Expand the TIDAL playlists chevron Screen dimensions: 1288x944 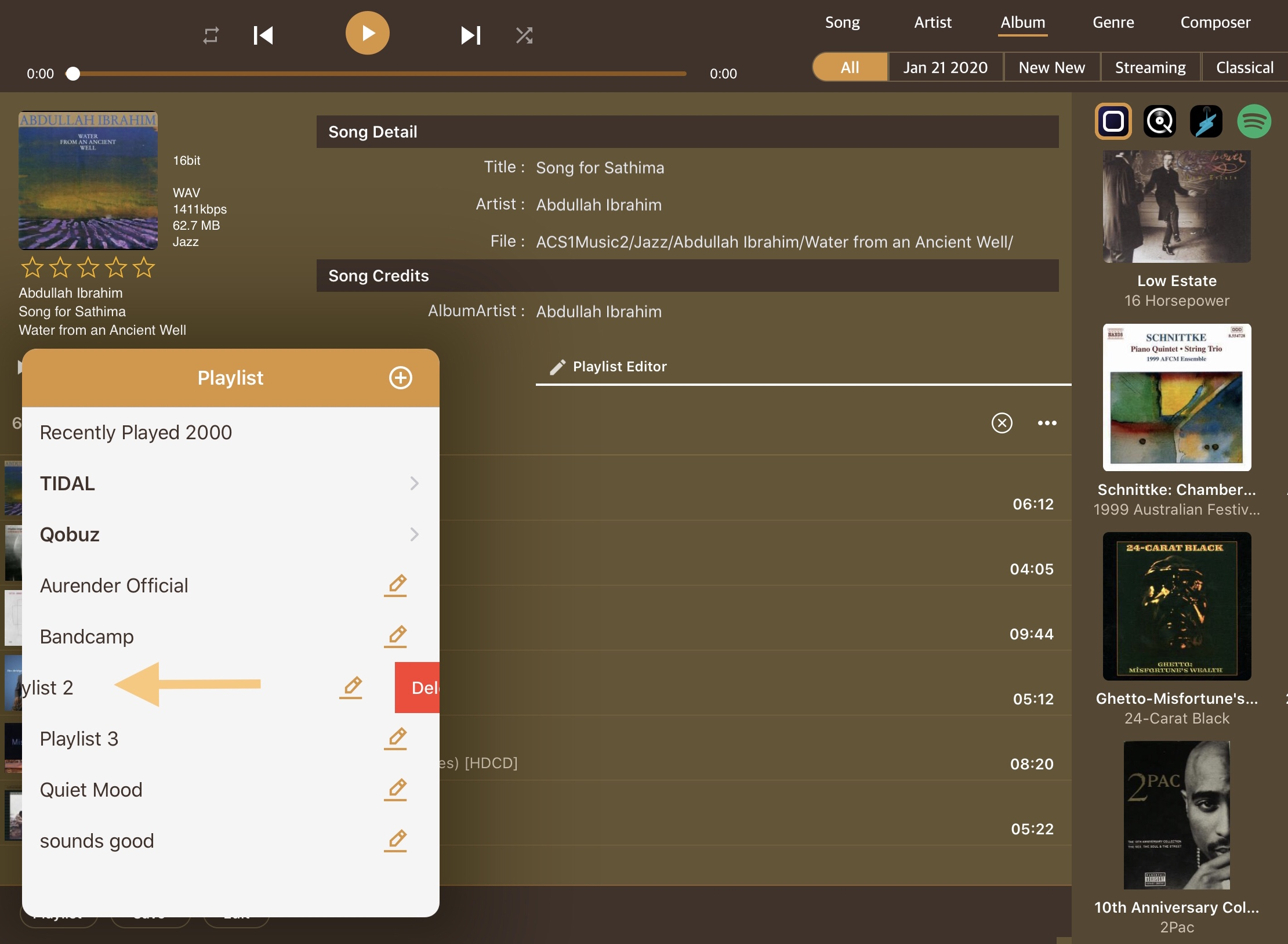414,483
